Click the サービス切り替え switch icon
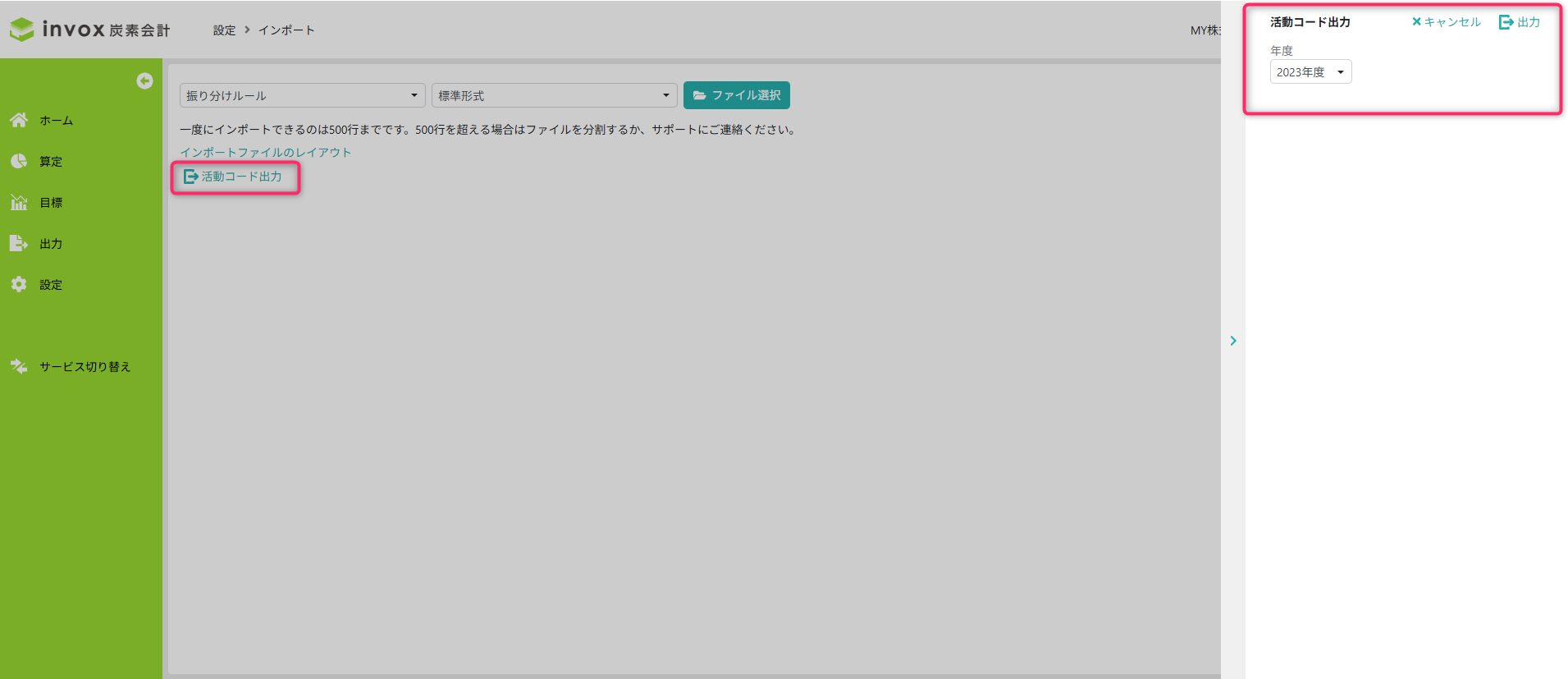The width and height of the screenshot is (1568, 679). [x=19, y=366]
